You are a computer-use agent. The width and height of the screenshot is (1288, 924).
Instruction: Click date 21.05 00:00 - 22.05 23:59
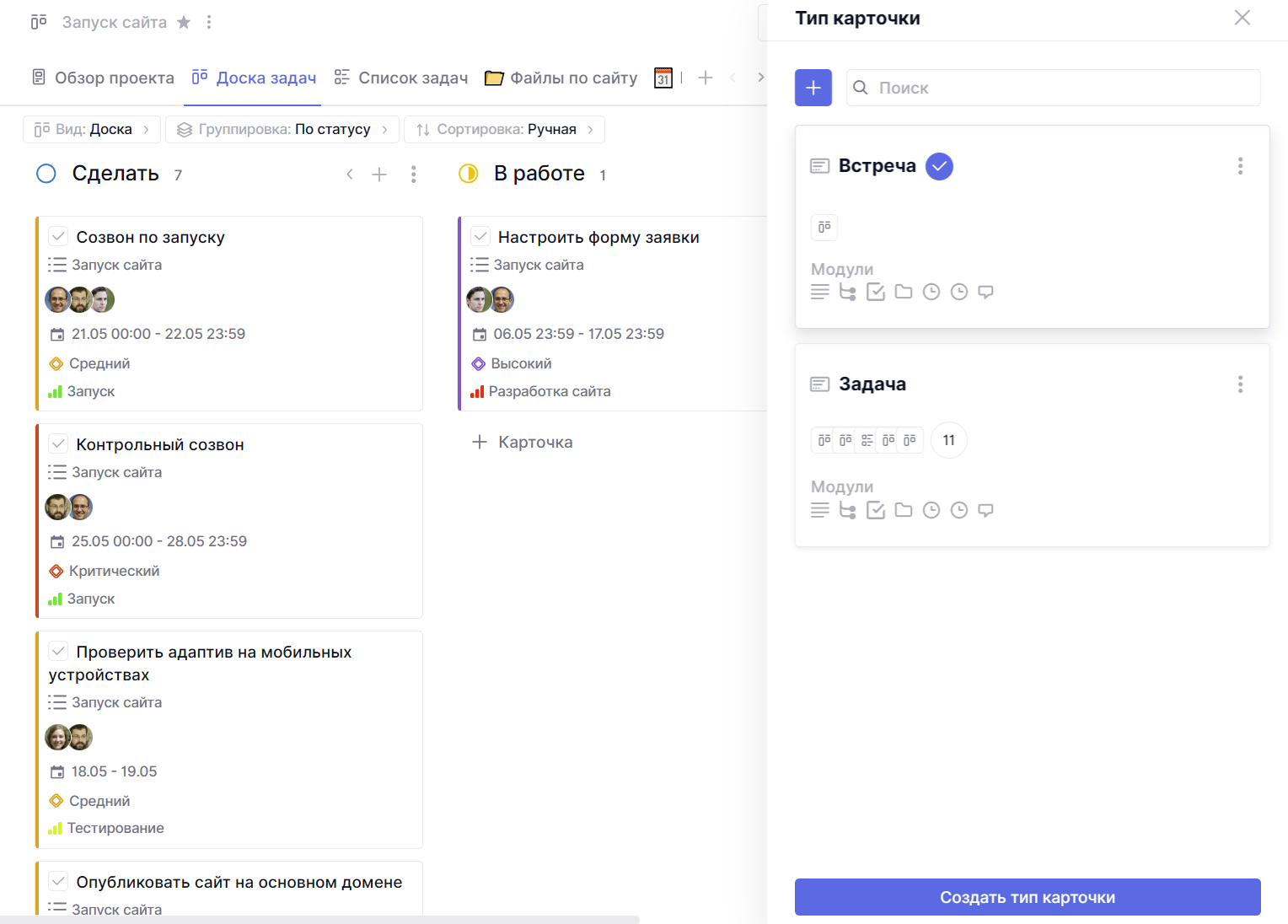pos(148,334)
